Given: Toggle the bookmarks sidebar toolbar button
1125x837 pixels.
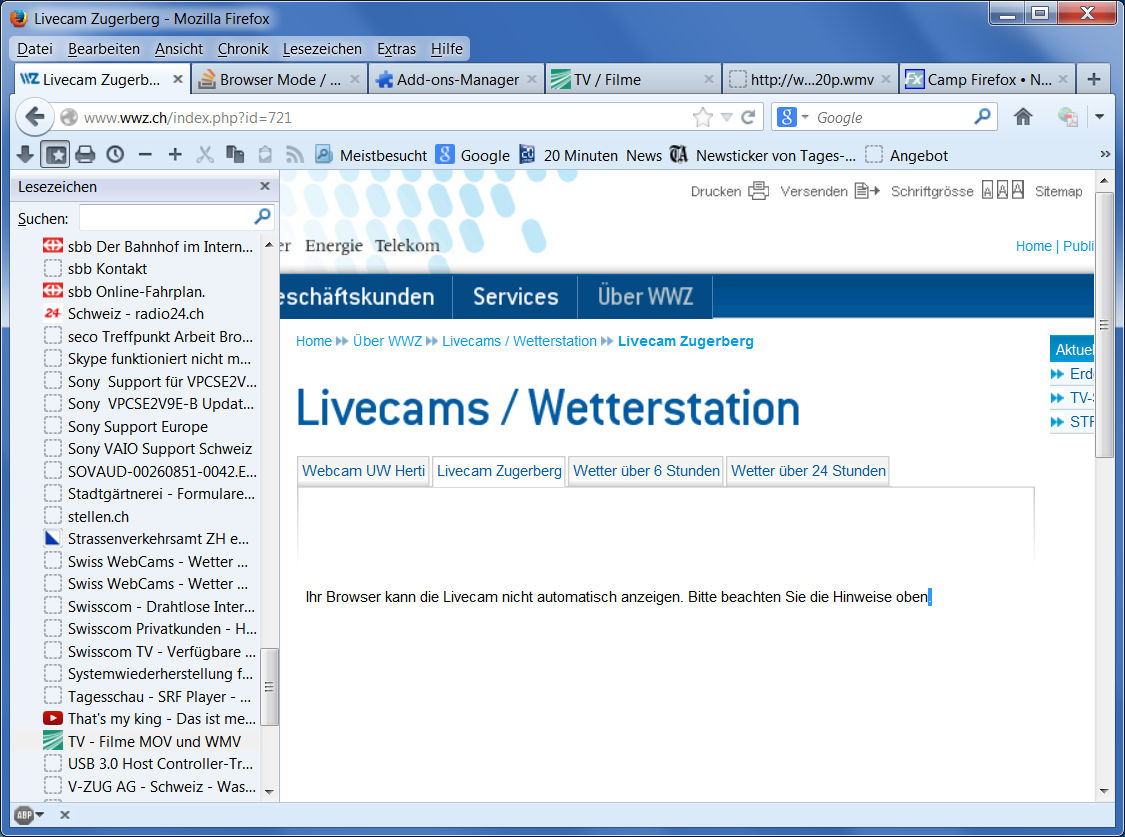Looking at the screenshot, I should (55, 154).
